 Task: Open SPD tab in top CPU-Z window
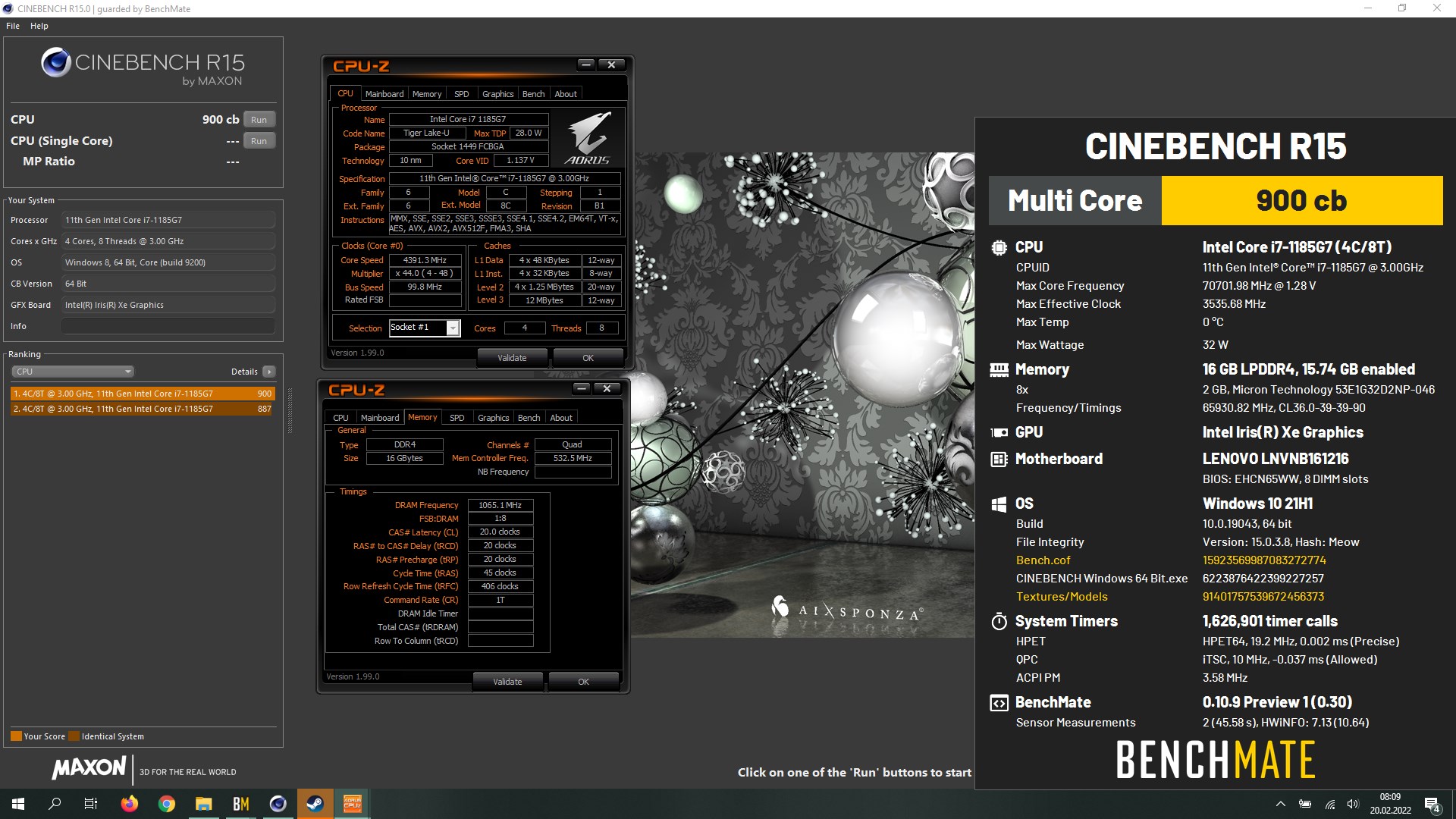coord(462,94)
